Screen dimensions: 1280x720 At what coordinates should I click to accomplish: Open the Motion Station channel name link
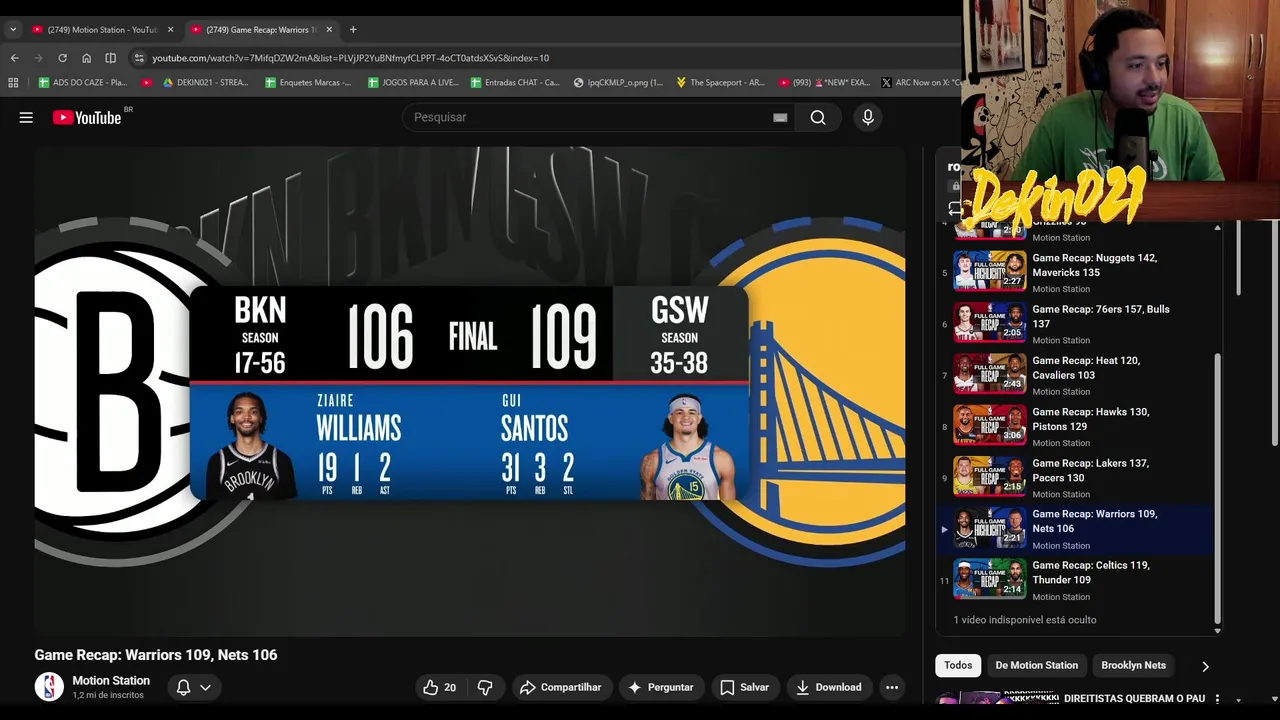click(111, 680)
